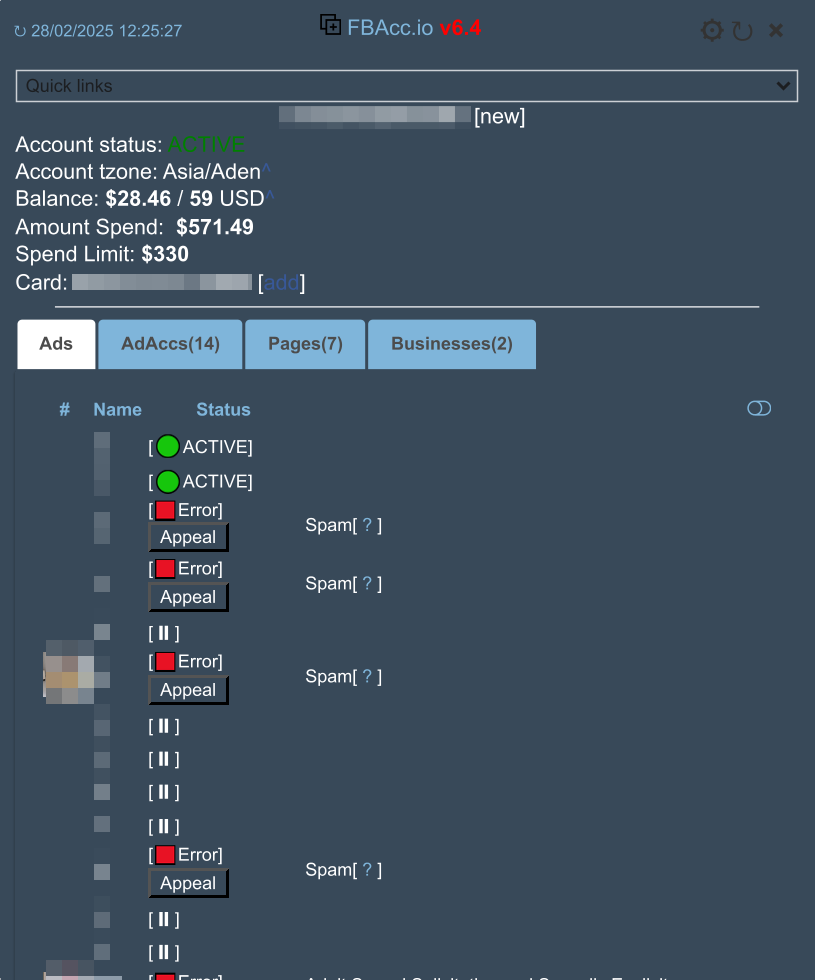The height and width of the screenshot is (980, 815).
Task: Click the ? link in the lowest Spam entry
Action: (x=368, y=870)
